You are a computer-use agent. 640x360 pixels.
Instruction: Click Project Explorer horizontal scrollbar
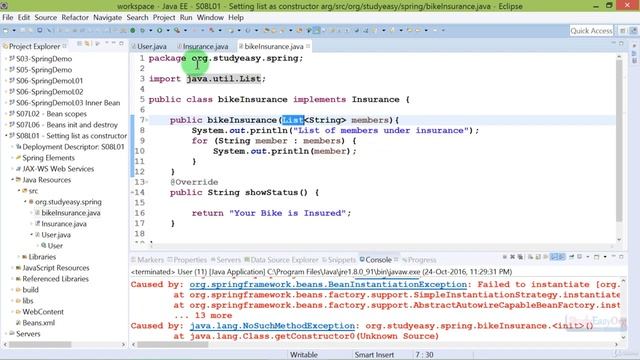point(40,344)
